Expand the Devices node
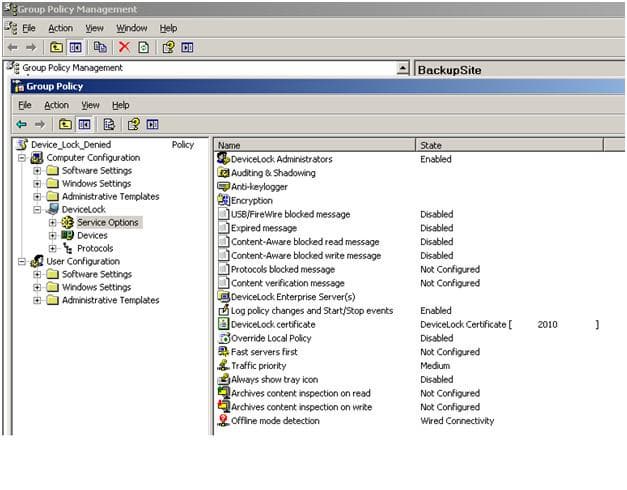 [52, 235]
